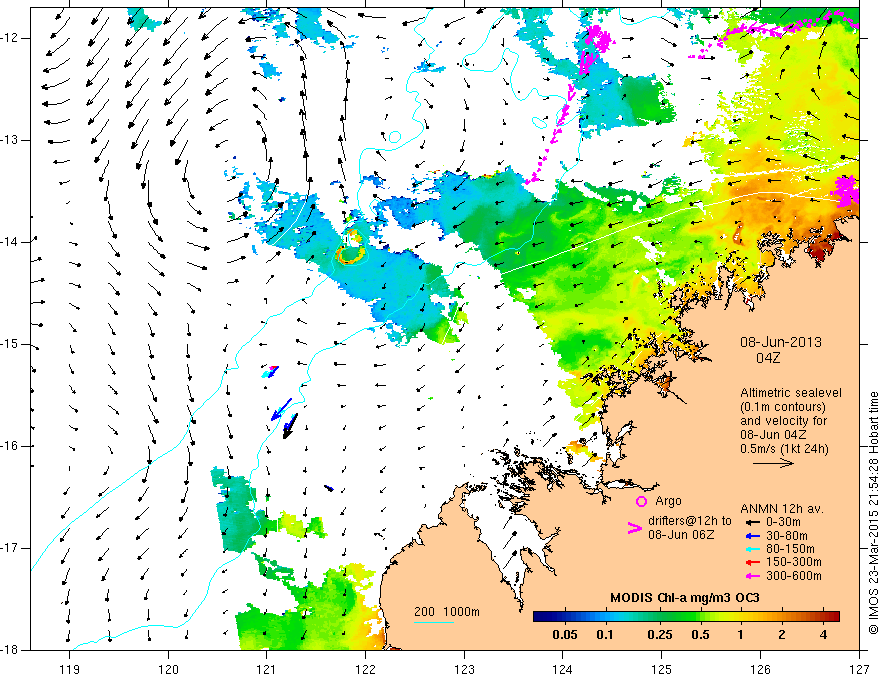Click the 'MODIS Chl-a mg/m3 OC3' title
The height and width of the screenshot is (680, 880).
[685, 598]
